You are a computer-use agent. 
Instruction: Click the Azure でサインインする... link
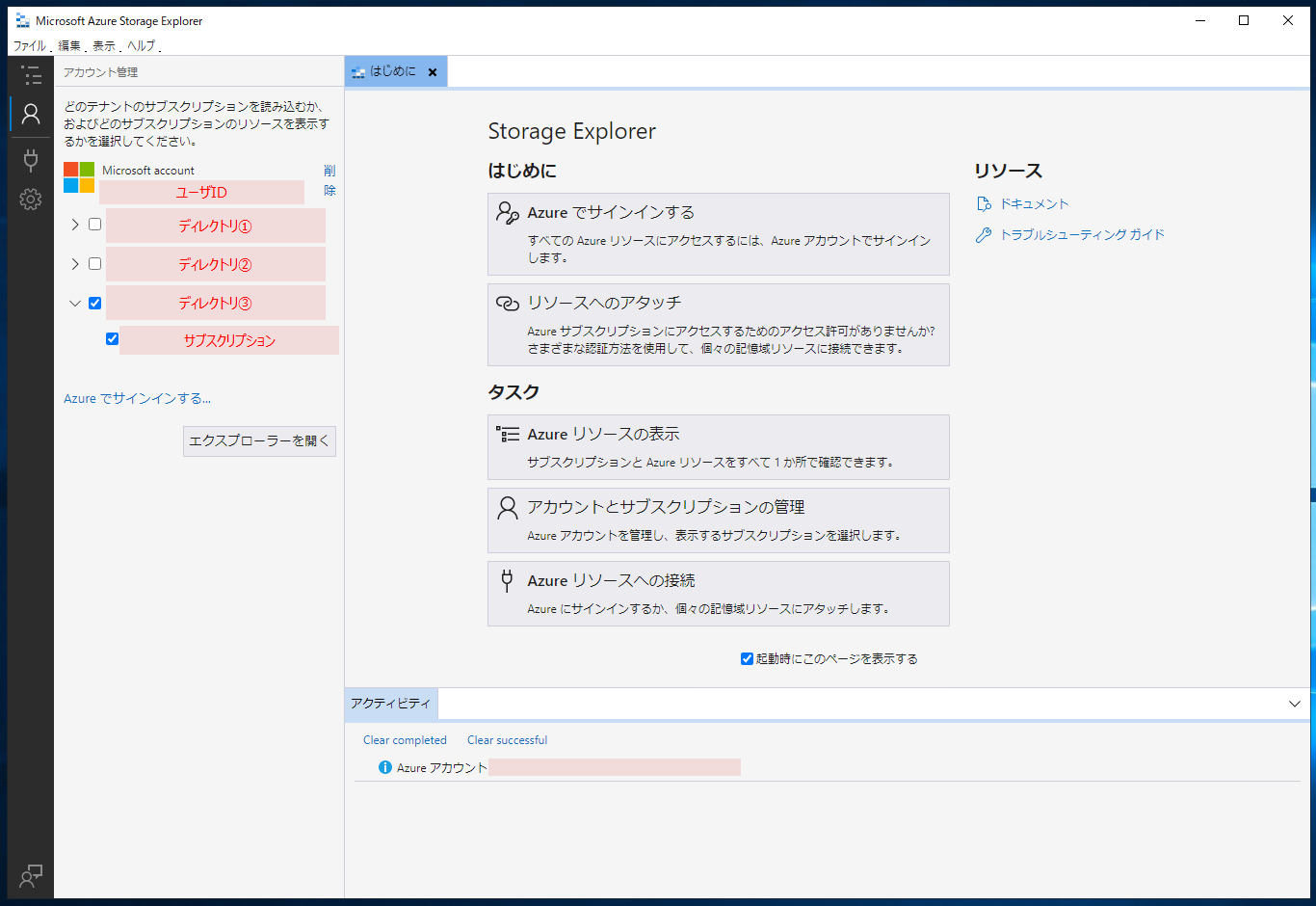point(137,398)
